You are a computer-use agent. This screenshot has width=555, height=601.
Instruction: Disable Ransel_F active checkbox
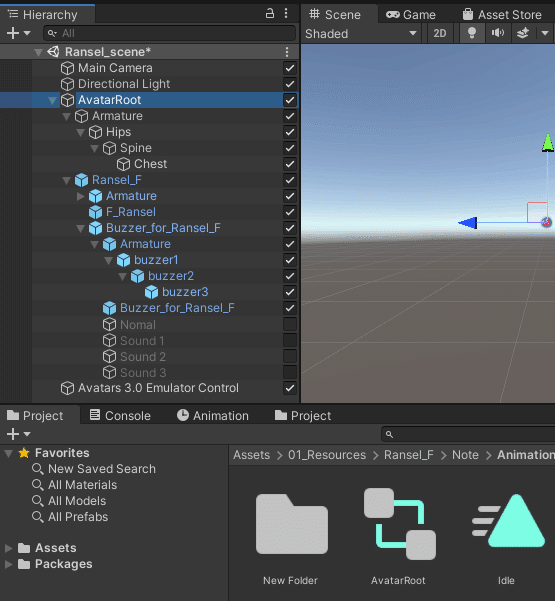[x=290, y=180]
